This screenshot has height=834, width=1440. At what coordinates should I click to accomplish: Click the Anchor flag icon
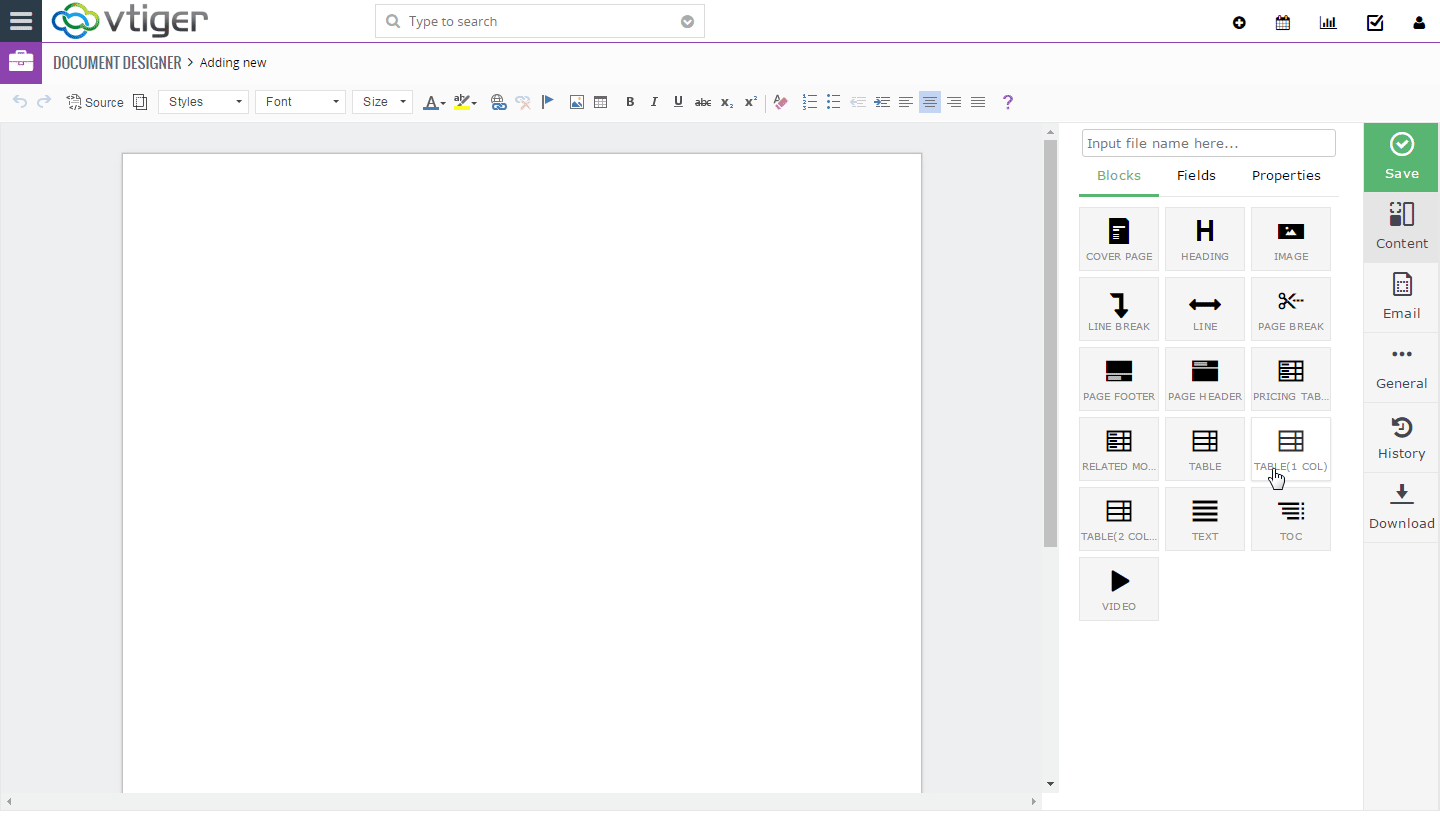click(547, 102)
